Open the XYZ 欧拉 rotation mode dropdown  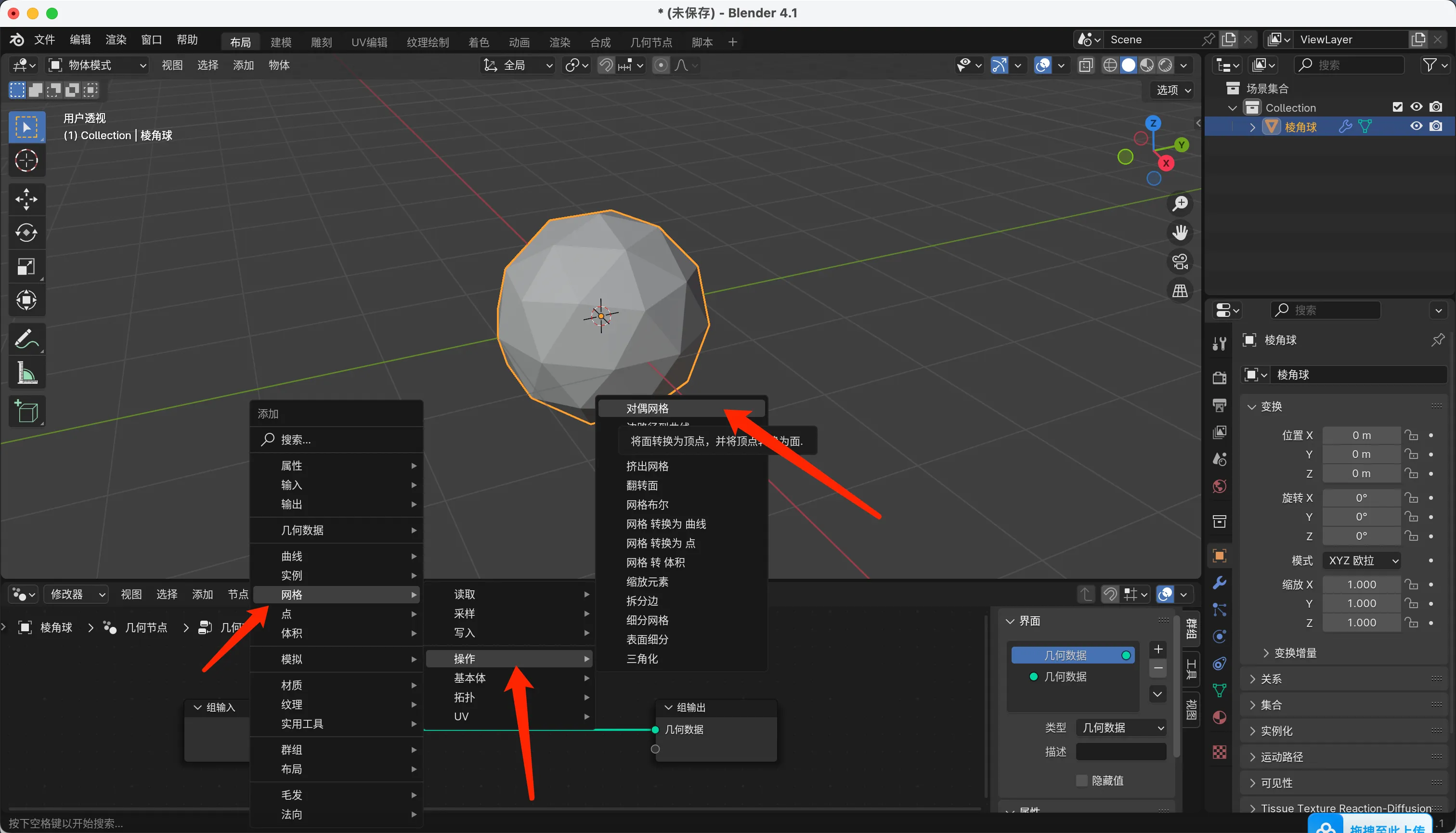1362,560
